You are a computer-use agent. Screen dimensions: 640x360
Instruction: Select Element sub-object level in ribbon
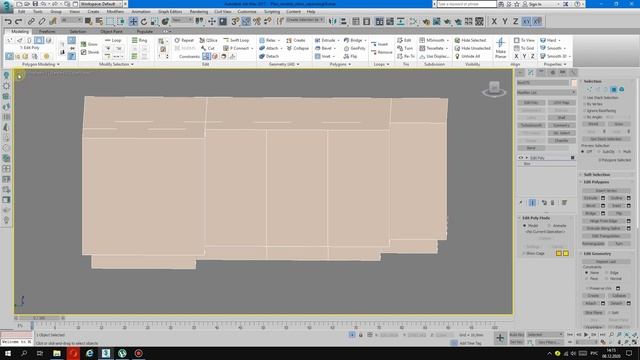(x=49, y=40)
